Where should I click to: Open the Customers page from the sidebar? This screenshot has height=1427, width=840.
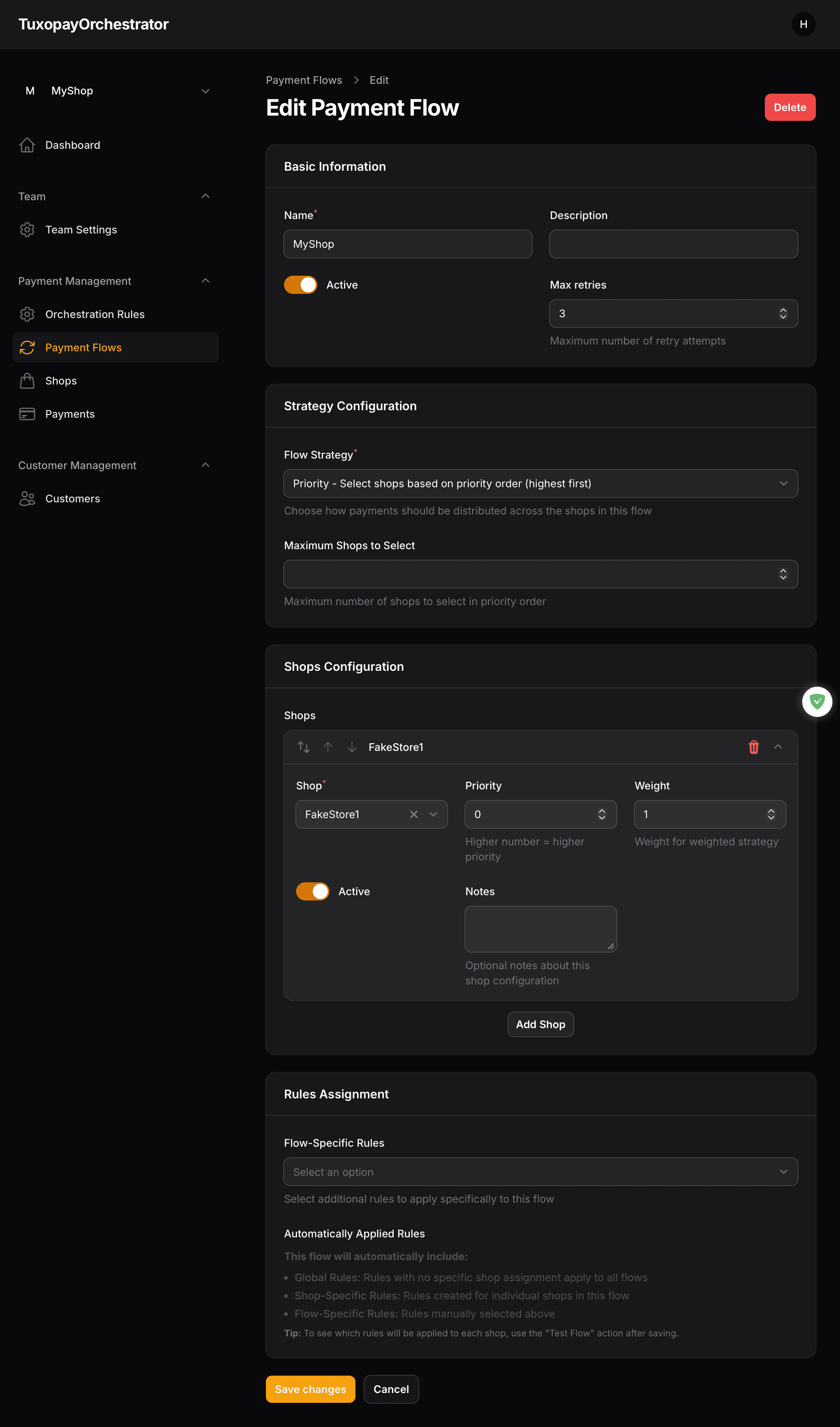(x=73, y=498)
